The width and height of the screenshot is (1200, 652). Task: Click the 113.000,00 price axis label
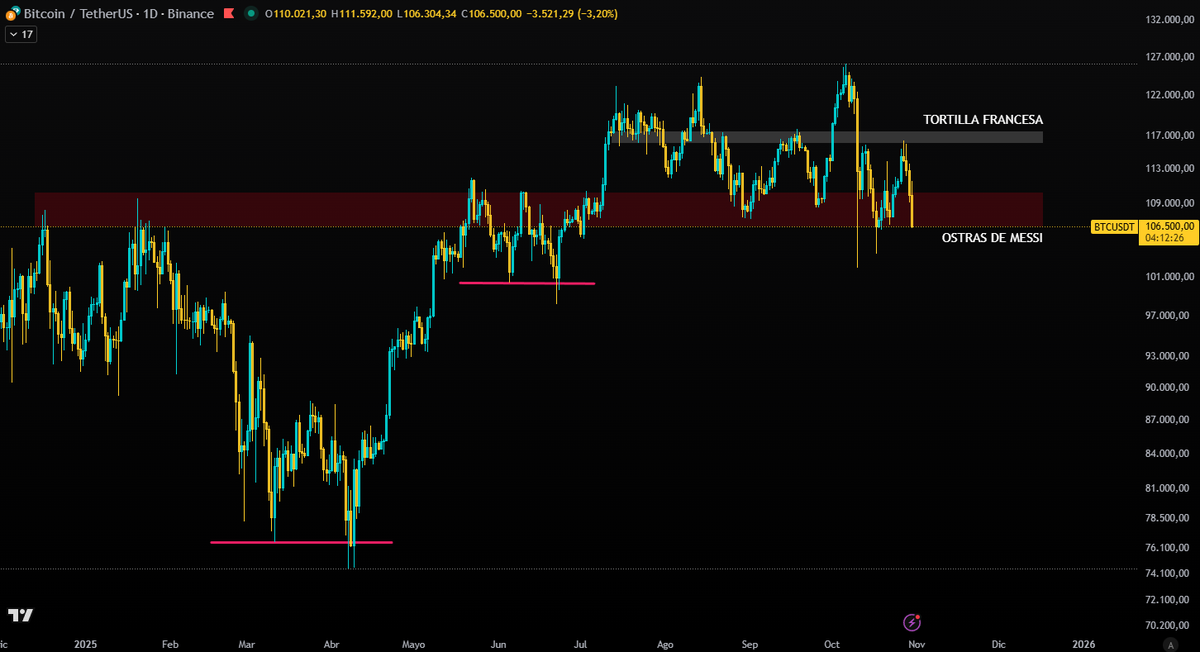[1168, 169]
